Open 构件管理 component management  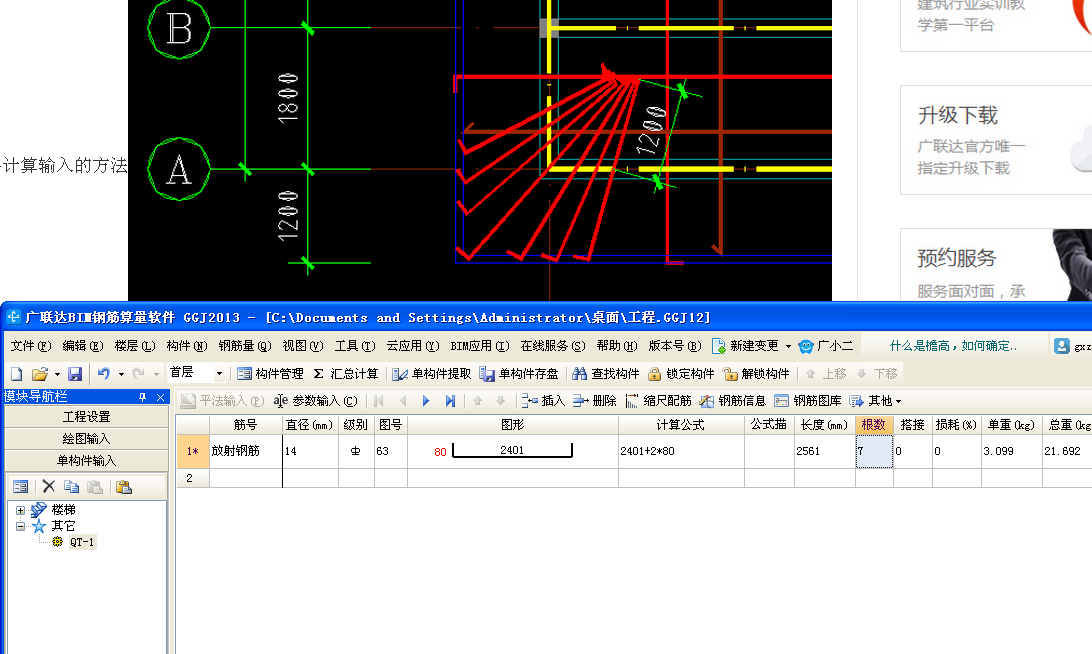[x=270, y=374]
